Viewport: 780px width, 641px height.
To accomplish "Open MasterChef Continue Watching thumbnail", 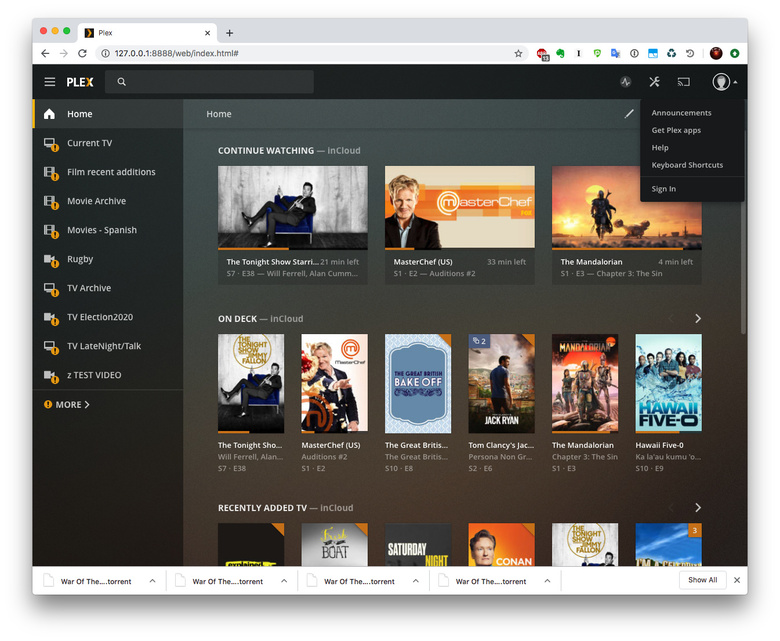I will click(460, 207).
